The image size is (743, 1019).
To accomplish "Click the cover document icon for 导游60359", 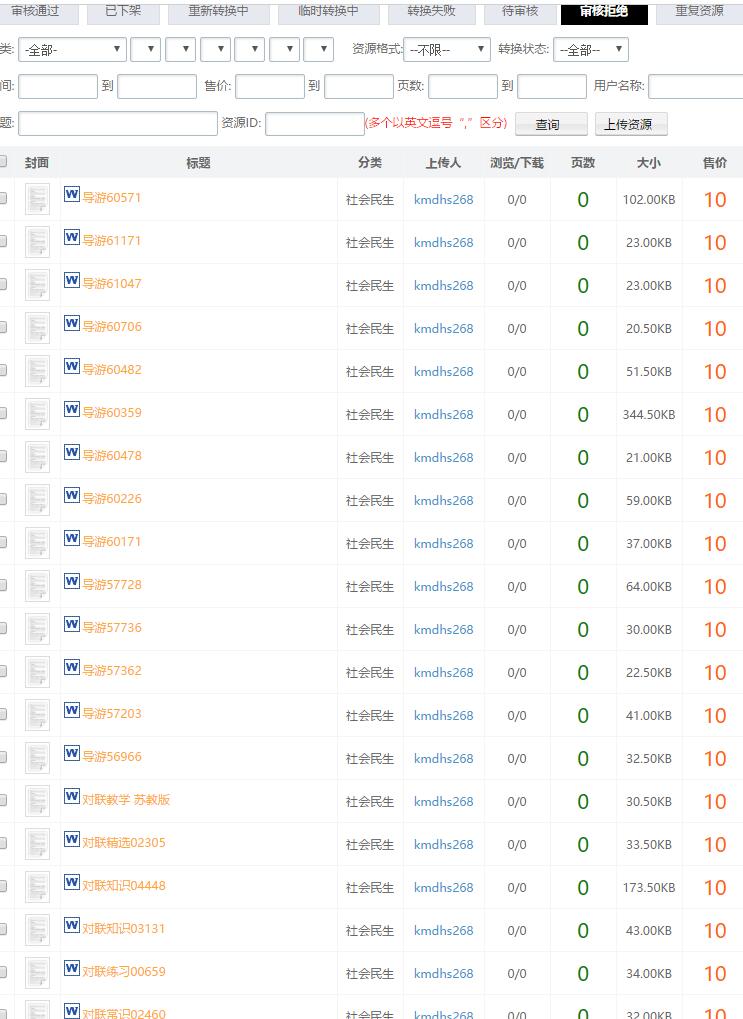I will coord(37,414).
